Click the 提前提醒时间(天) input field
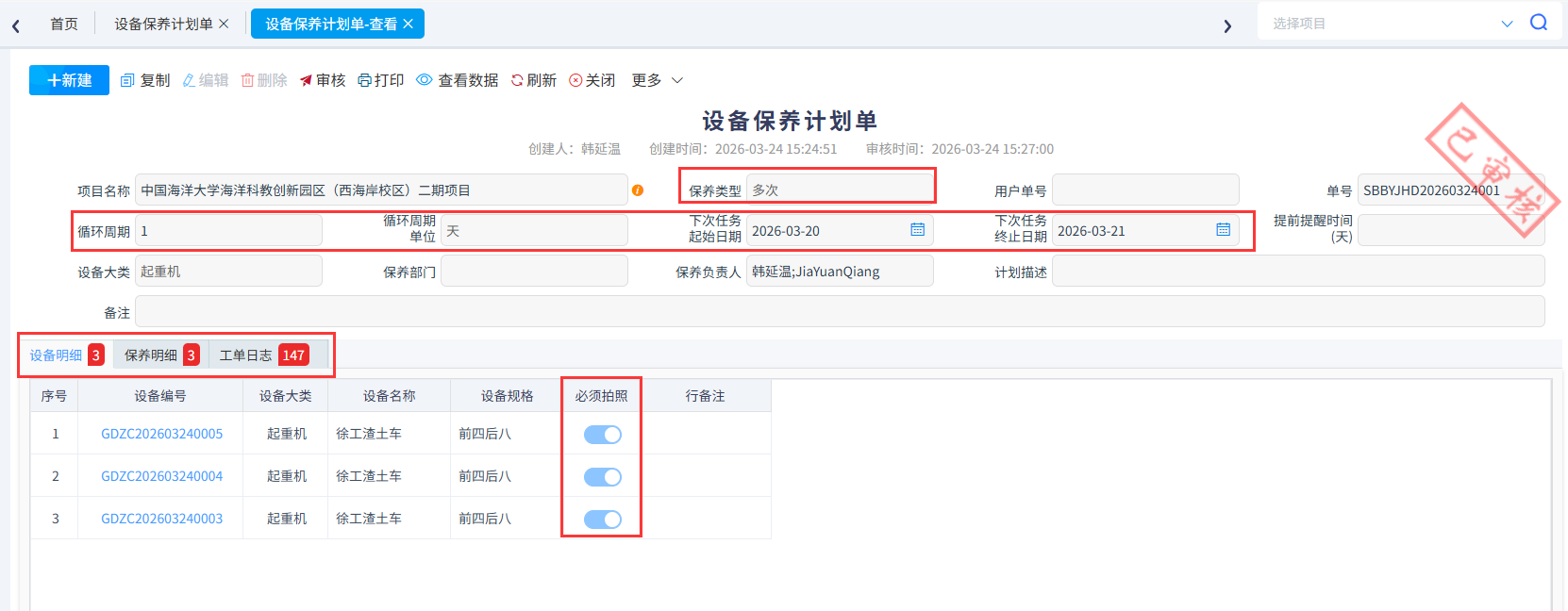1568x611 pixels. (1451, 230)
